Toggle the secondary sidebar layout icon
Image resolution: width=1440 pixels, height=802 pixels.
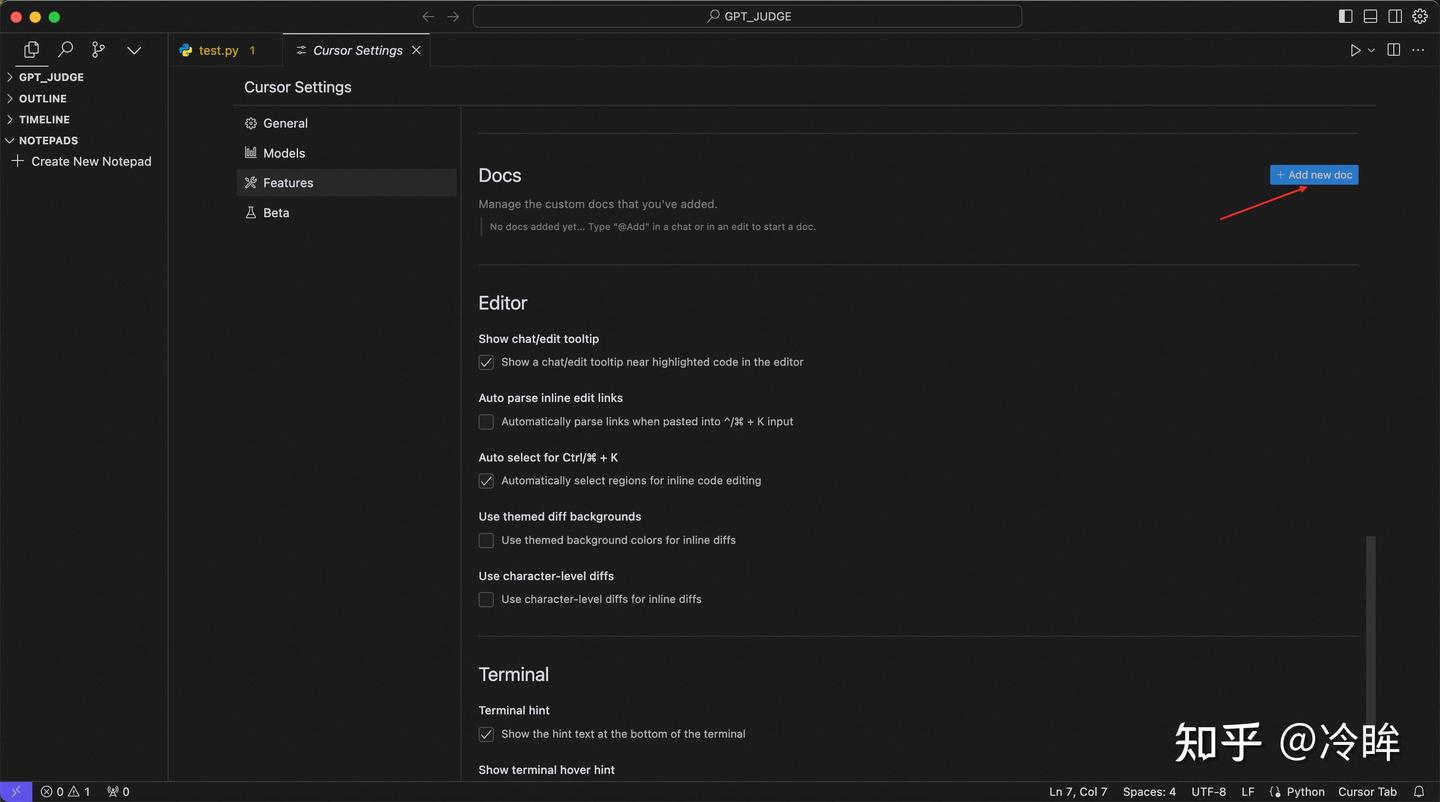click(x=1395, y=16)
